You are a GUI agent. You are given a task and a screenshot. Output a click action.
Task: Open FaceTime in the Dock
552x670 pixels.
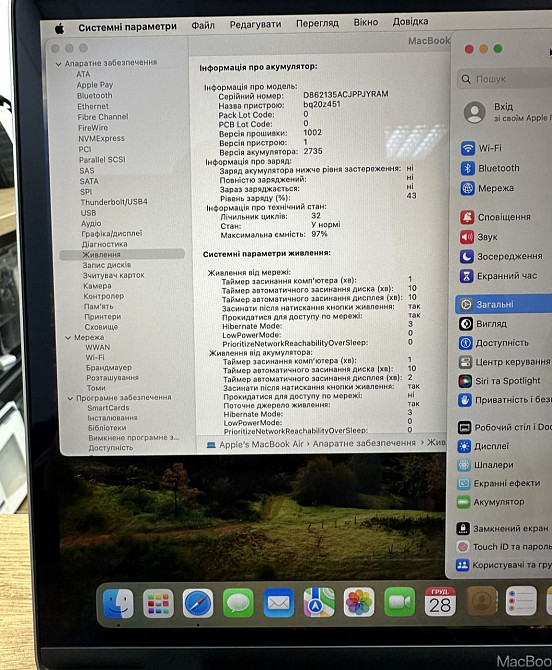(399, 602)
